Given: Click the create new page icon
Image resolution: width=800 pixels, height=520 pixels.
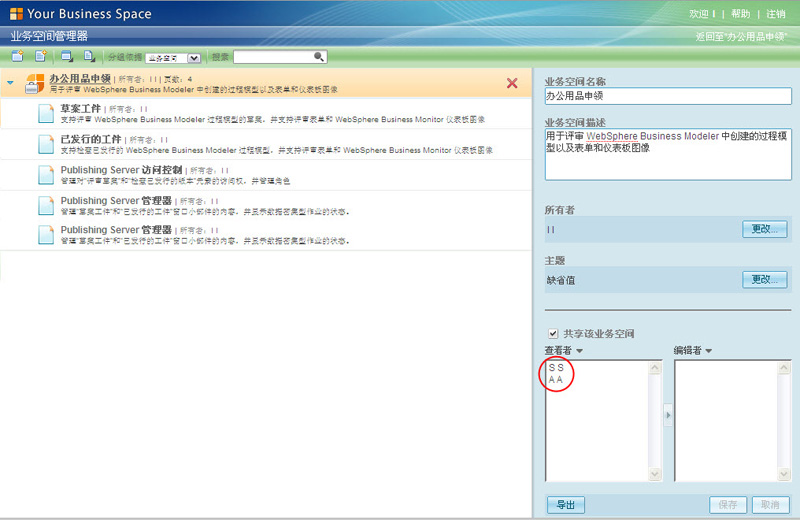Looking at the screenshot, I should tap(41, 56).
